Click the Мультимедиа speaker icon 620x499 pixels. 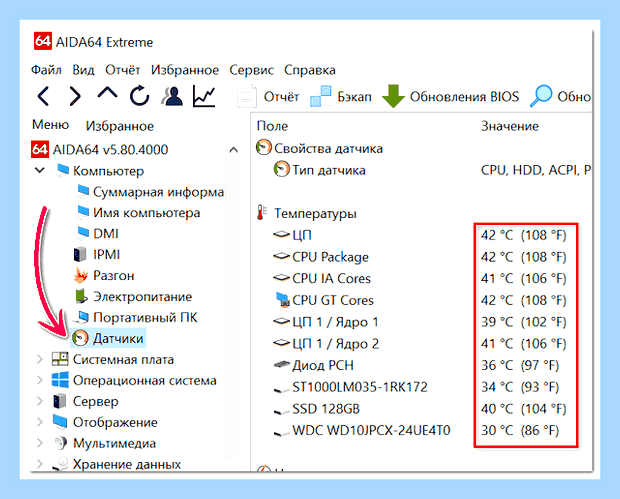pos(60,443)
